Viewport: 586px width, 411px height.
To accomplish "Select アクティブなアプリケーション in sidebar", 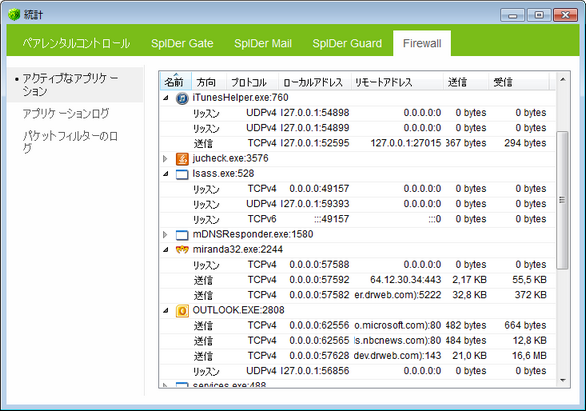I will point(75,85).
